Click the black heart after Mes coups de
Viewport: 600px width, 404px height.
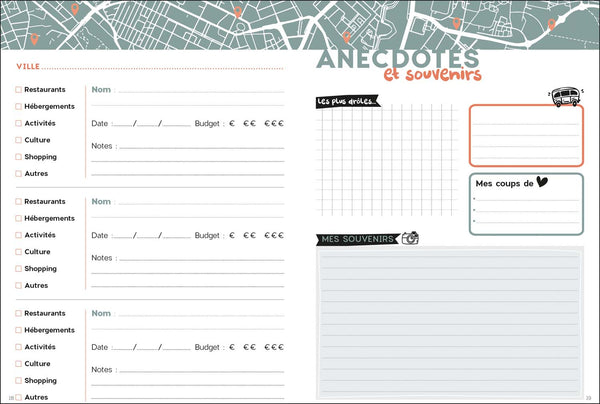coord(542,182)
